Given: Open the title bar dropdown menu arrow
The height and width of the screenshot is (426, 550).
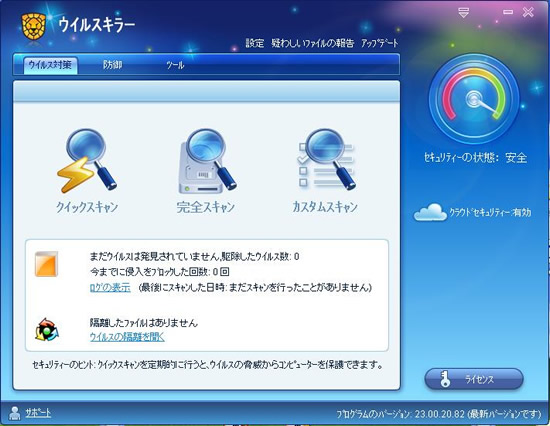Looking at the screenshot, I should (463, 13).
